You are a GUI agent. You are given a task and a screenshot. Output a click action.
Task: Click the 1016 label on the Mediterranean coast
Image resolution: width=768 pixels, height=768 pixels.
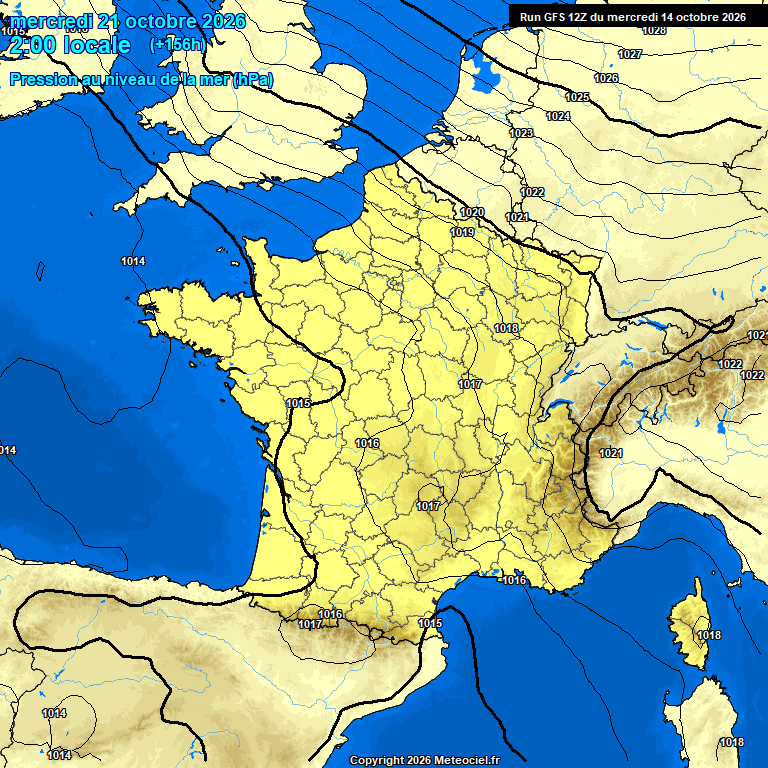(514, 580)
